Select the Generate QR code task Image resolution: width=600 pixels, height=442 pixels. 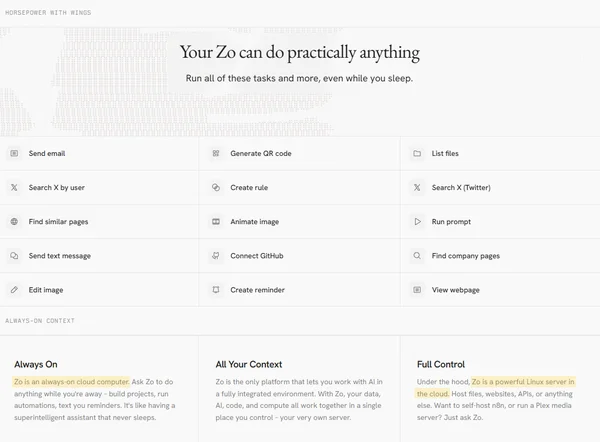[261, 153]
